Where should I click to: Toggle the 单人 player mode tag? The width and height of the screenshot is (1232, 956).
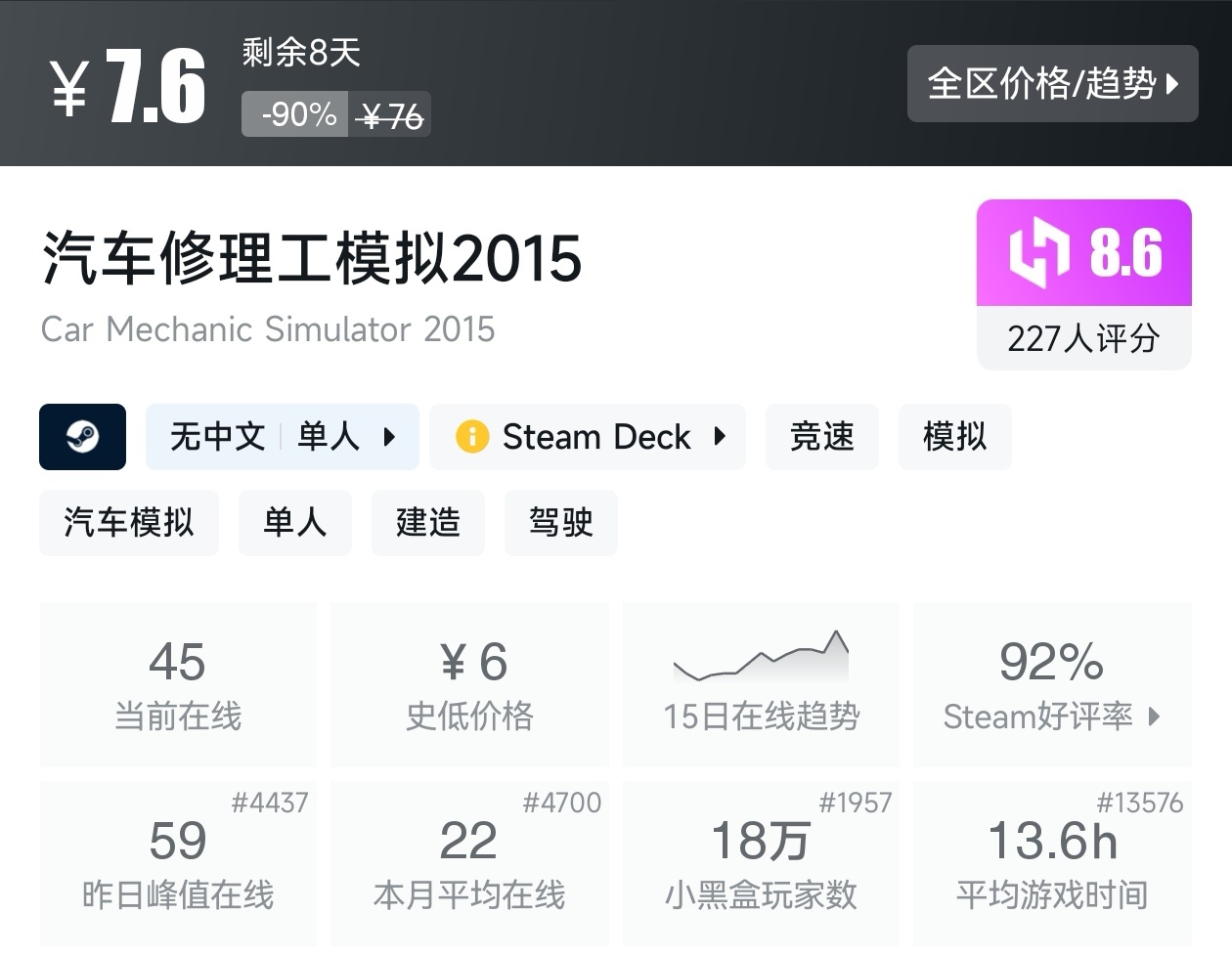pos(328,437)
